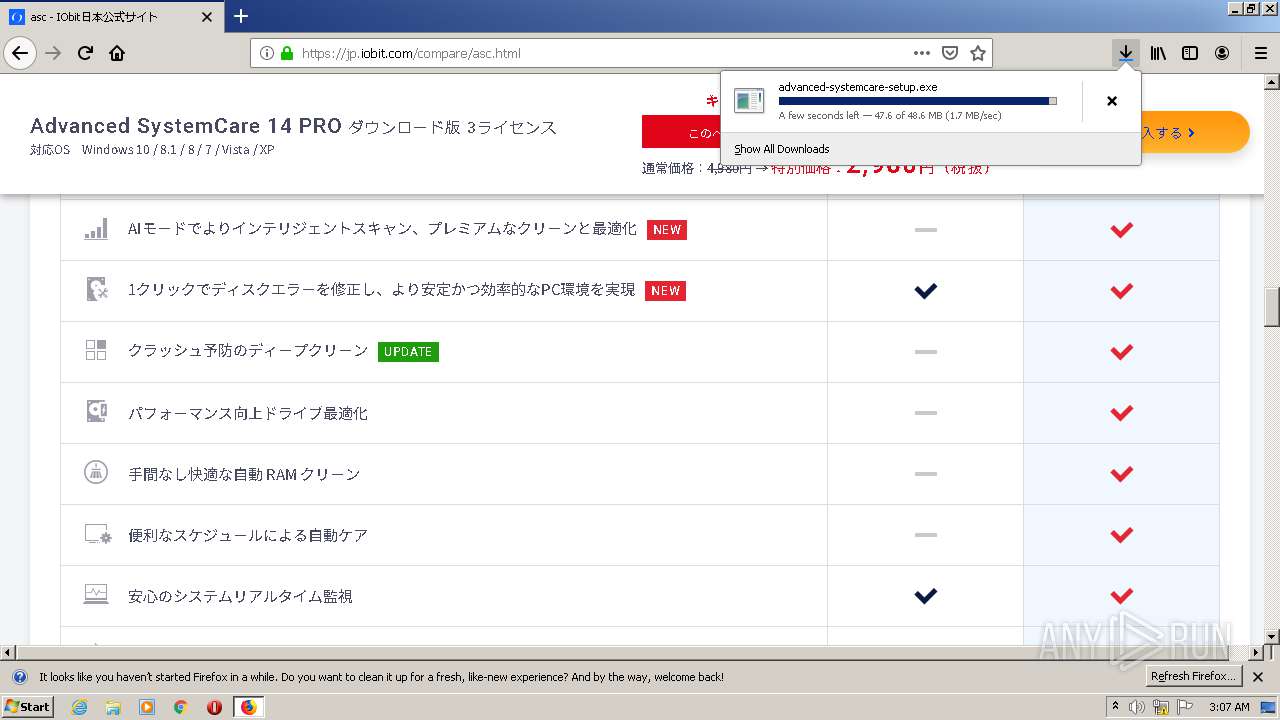Open the volume control in system tray
1280x720 pixels.
1137,707
